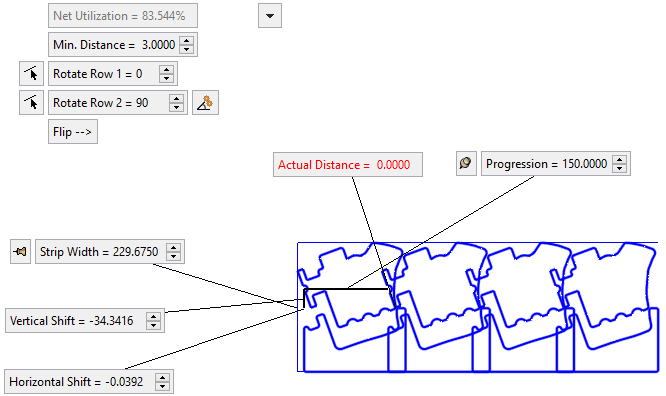Decrease Strip Width with down arrow
The image size is (666, 396).
[173, 256]
